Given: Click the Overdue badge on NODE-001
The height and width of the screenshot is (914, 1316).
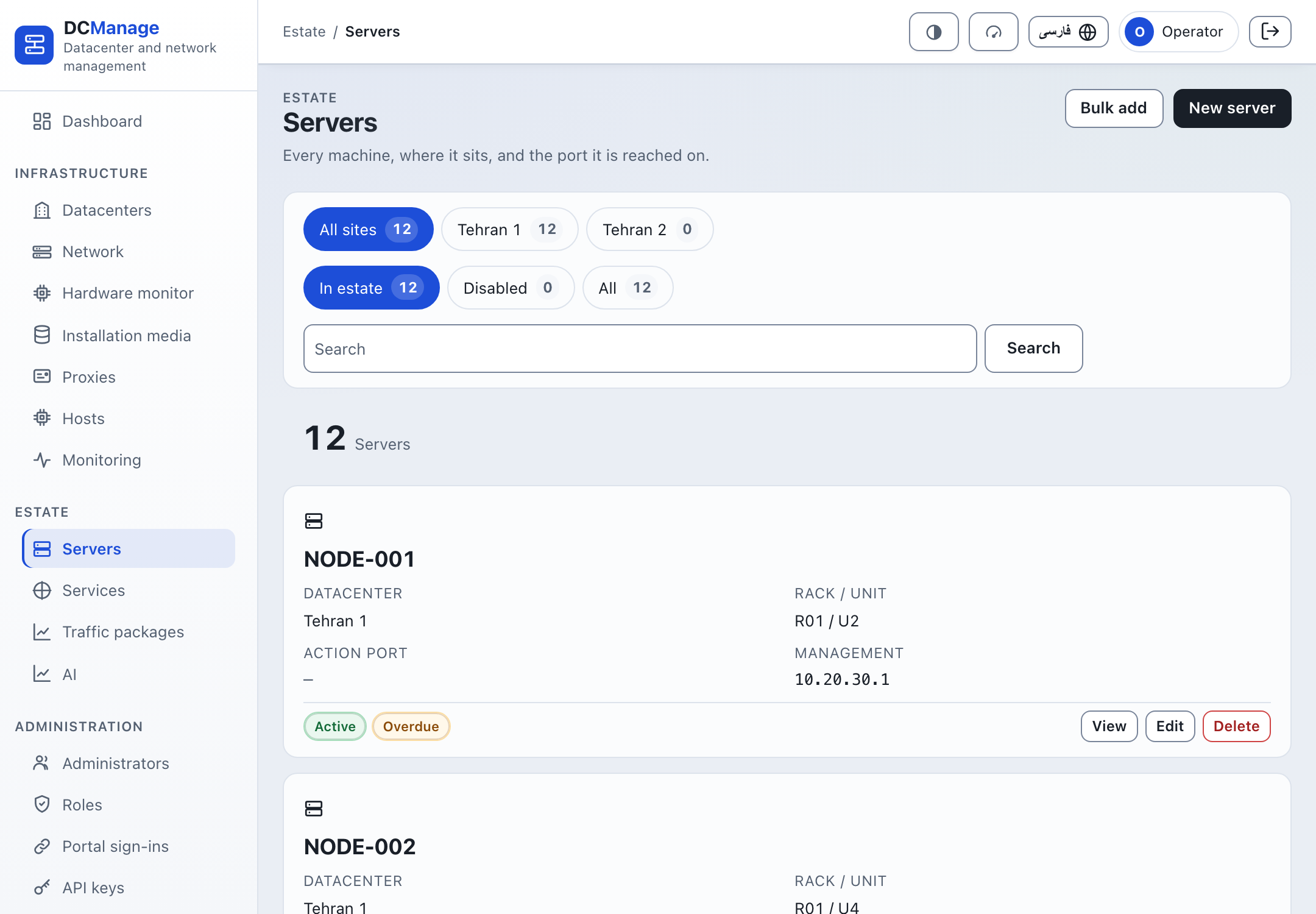Looking at the screenshot, I should [x=411, y=726].
